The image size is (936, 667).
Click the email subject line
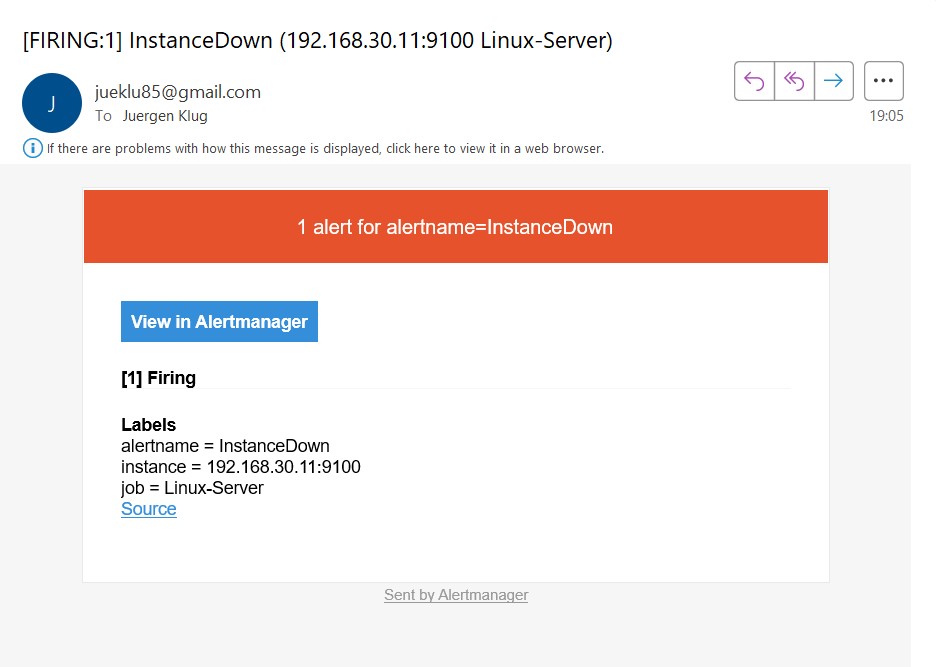tap(317, 41)
